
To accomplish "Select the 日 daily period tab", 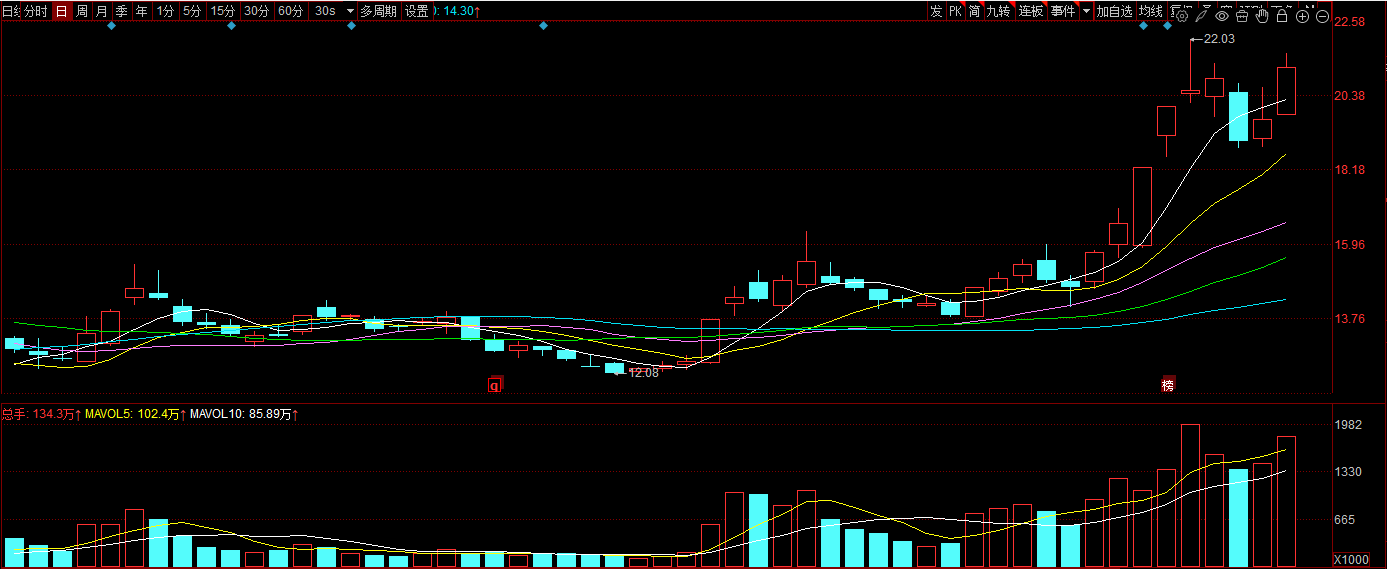I will tap(61, 11).
